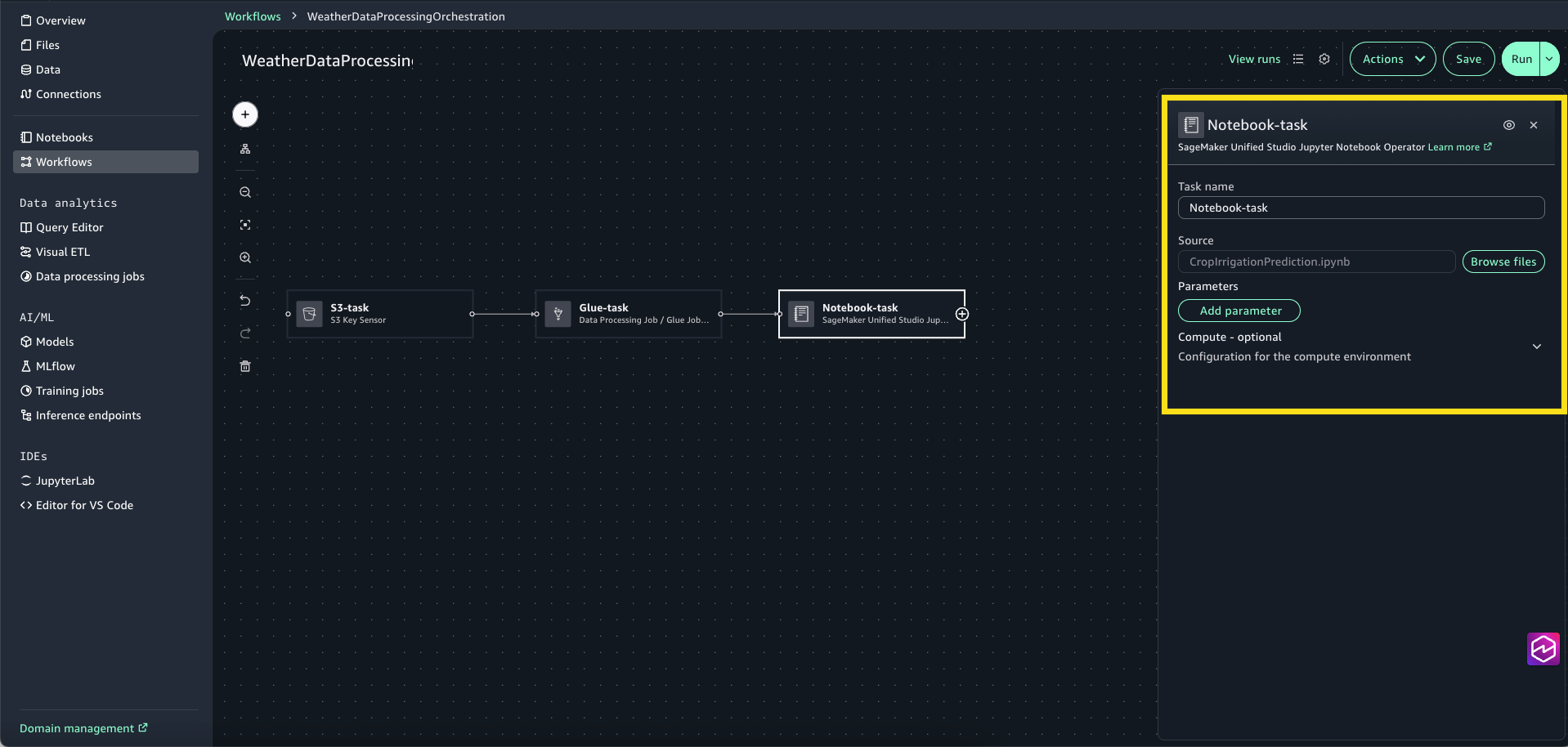This screenshot has width=1568, height=747.
Task: Click the fit-to-view canvas icon
Action: (x=245, y=225)
